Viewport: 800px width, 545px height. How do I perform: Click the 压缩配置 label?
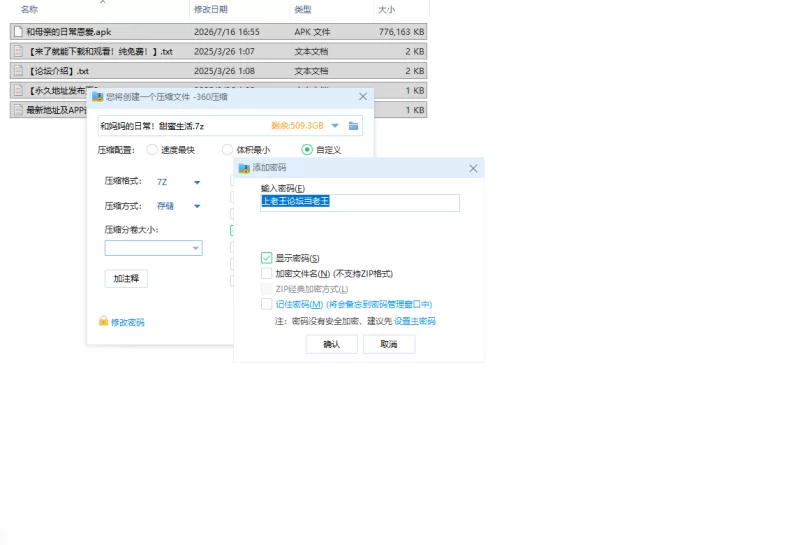[x=116, y=150]
